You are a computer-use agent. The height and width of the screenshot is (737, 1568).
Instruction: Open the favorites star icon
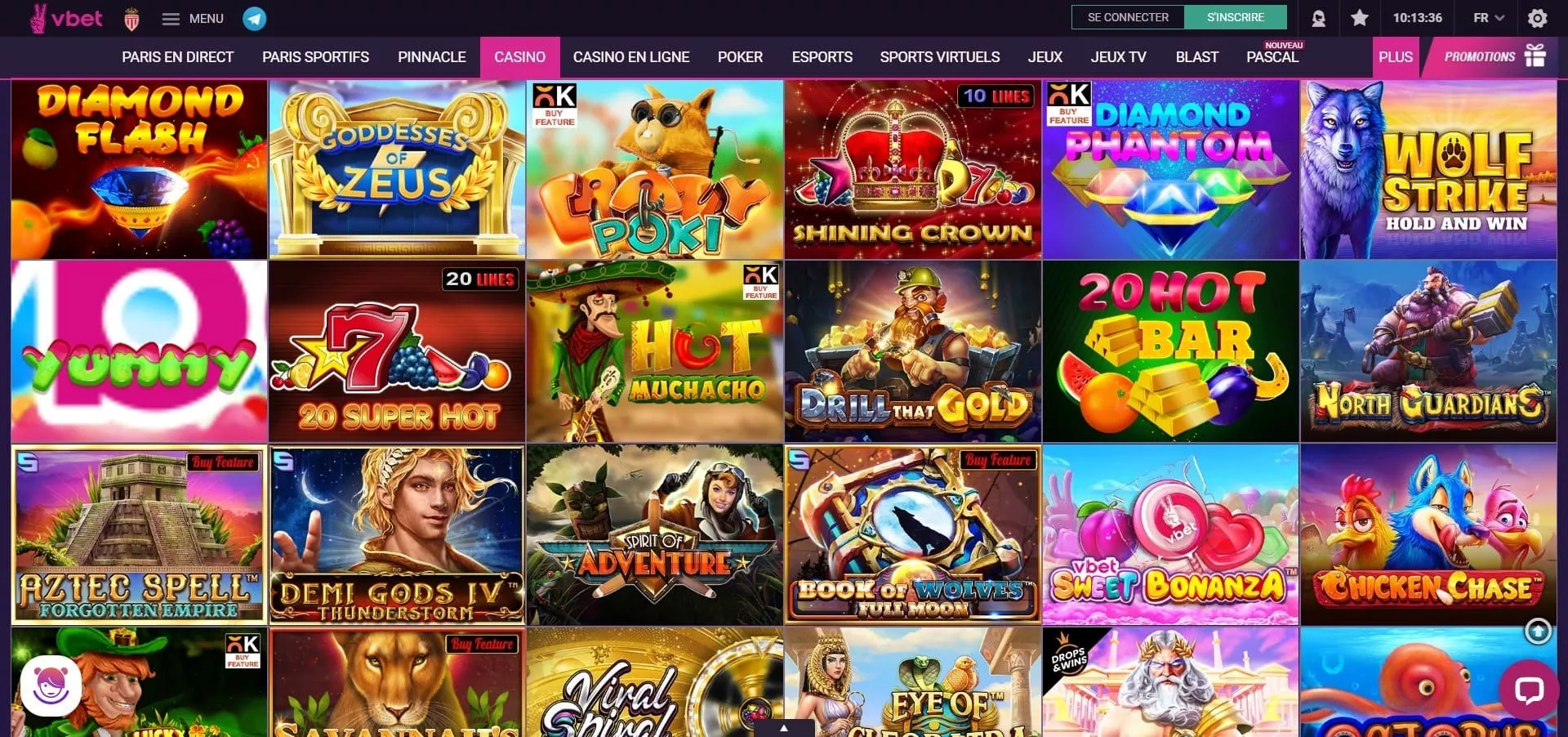pyautogui.click(x=1360, y=18)
